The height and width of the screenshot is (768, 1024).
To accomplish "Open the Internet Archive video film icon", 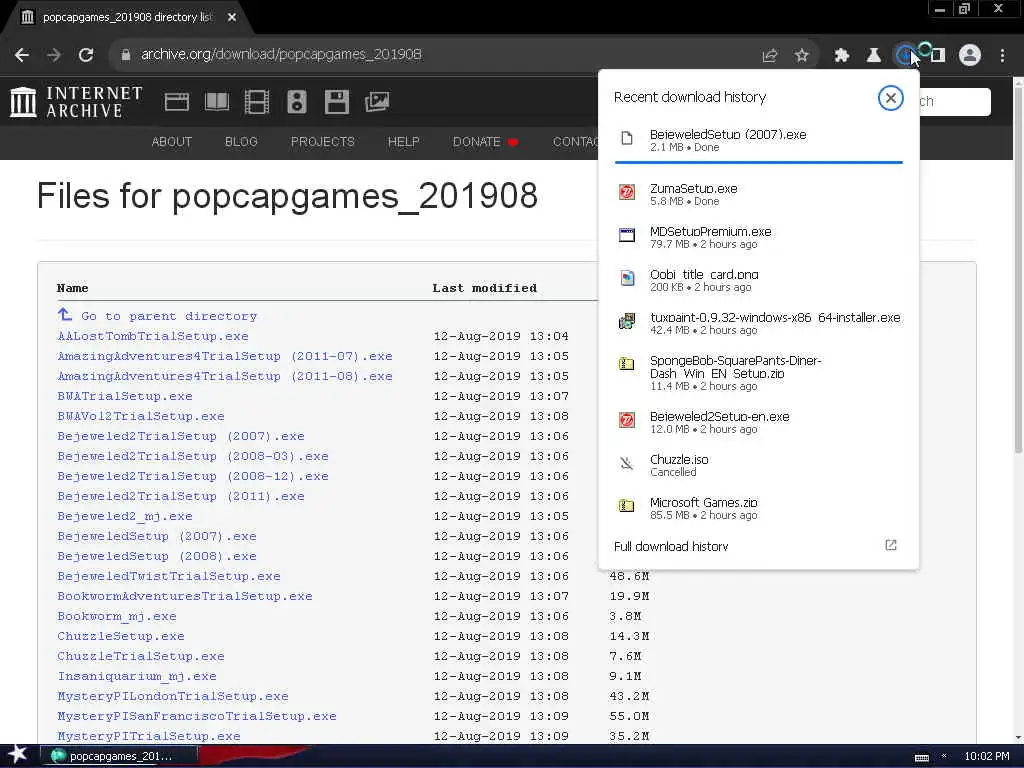I will coord(257,102).
